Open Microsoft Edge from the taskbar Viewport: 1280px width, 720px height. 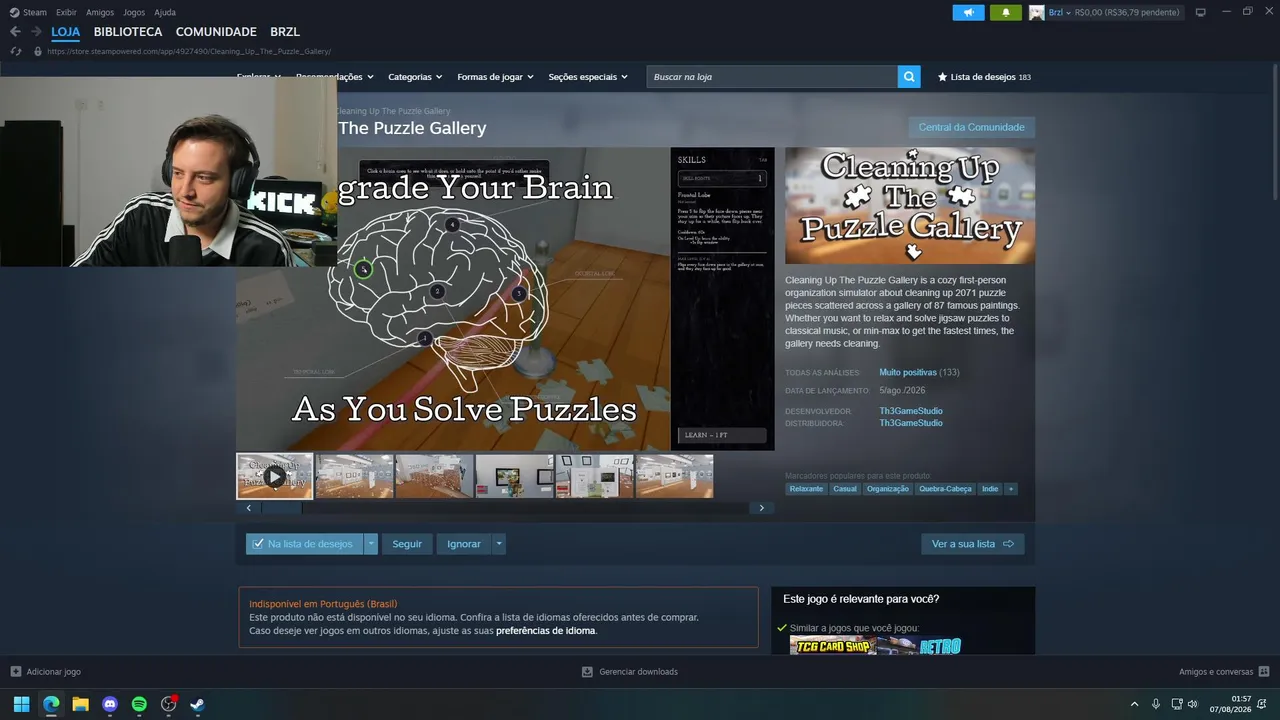51,704
